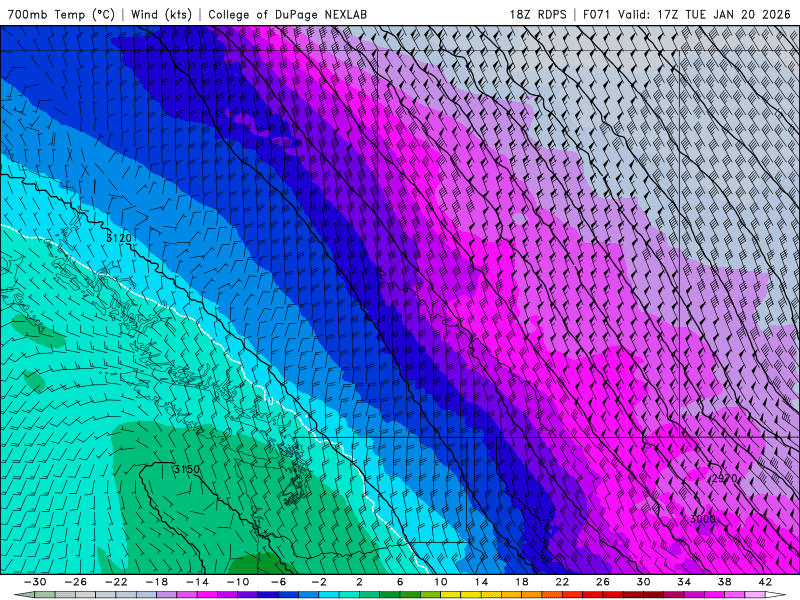Click the 30 colorbar tick label
This screenshot has height=600, width=800.
tap(643, 582)
